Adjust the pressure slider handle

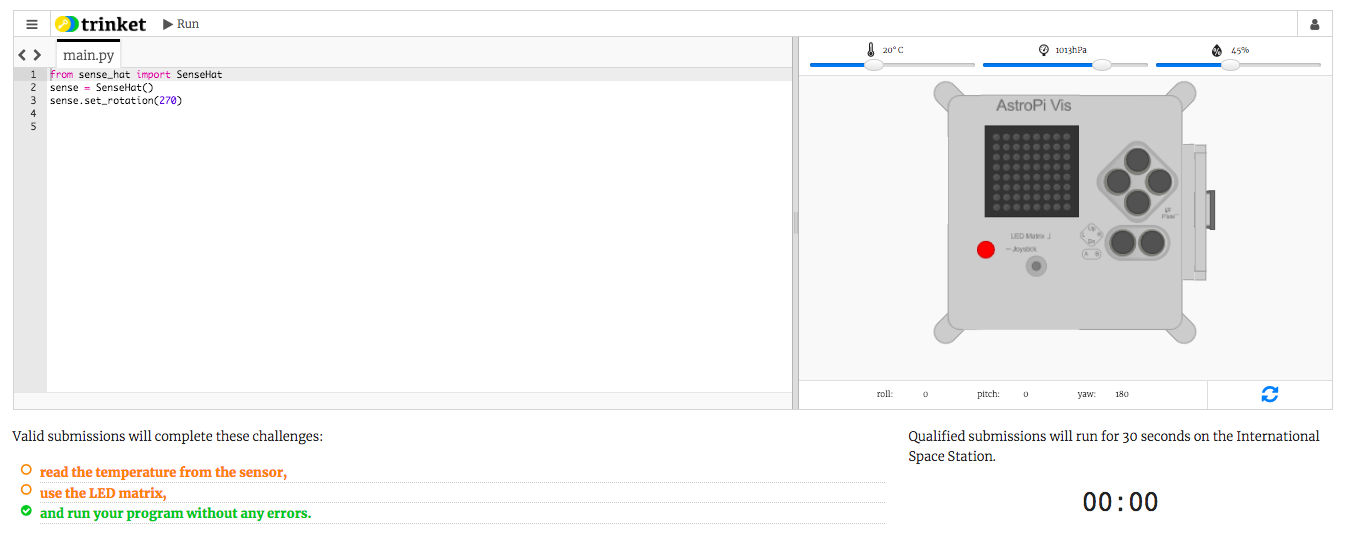point(1102,65)
